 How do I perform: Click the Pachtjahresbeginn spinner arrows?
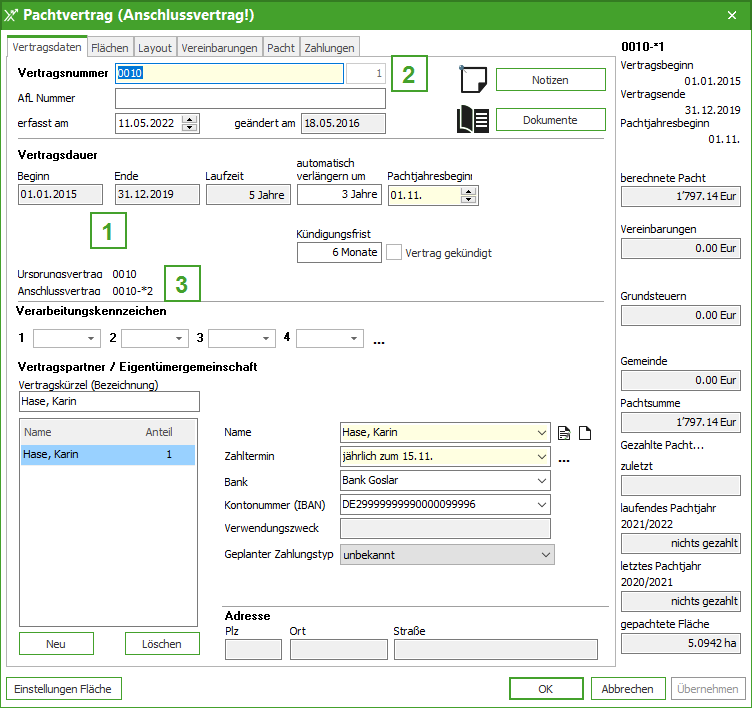click(x=467, y=195)
